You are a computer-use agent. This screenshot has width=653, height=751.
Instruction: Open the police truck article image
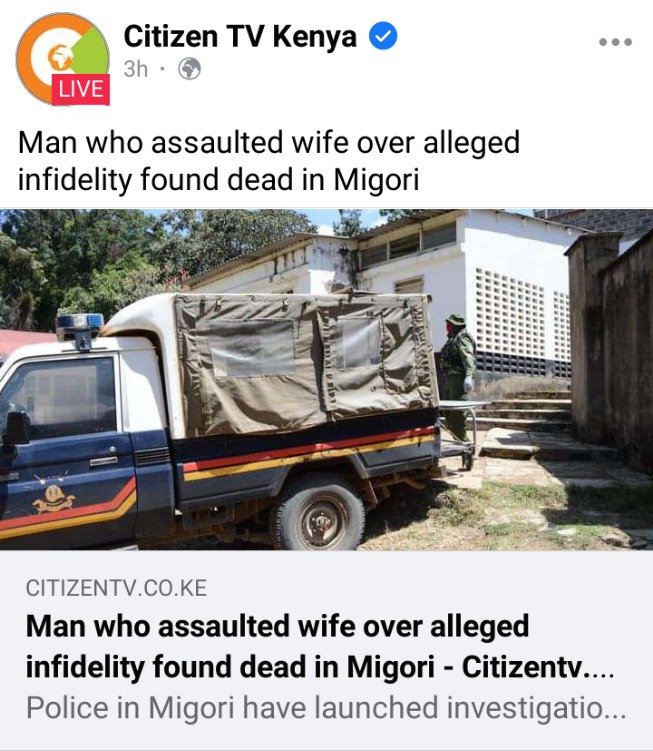[326, 379]
